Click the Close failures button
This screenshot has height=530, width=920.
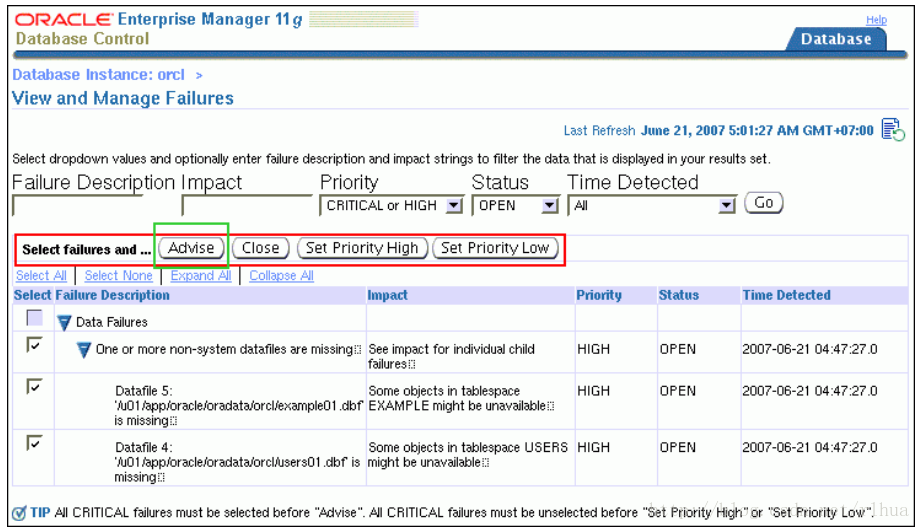click(x=261, y=248)
